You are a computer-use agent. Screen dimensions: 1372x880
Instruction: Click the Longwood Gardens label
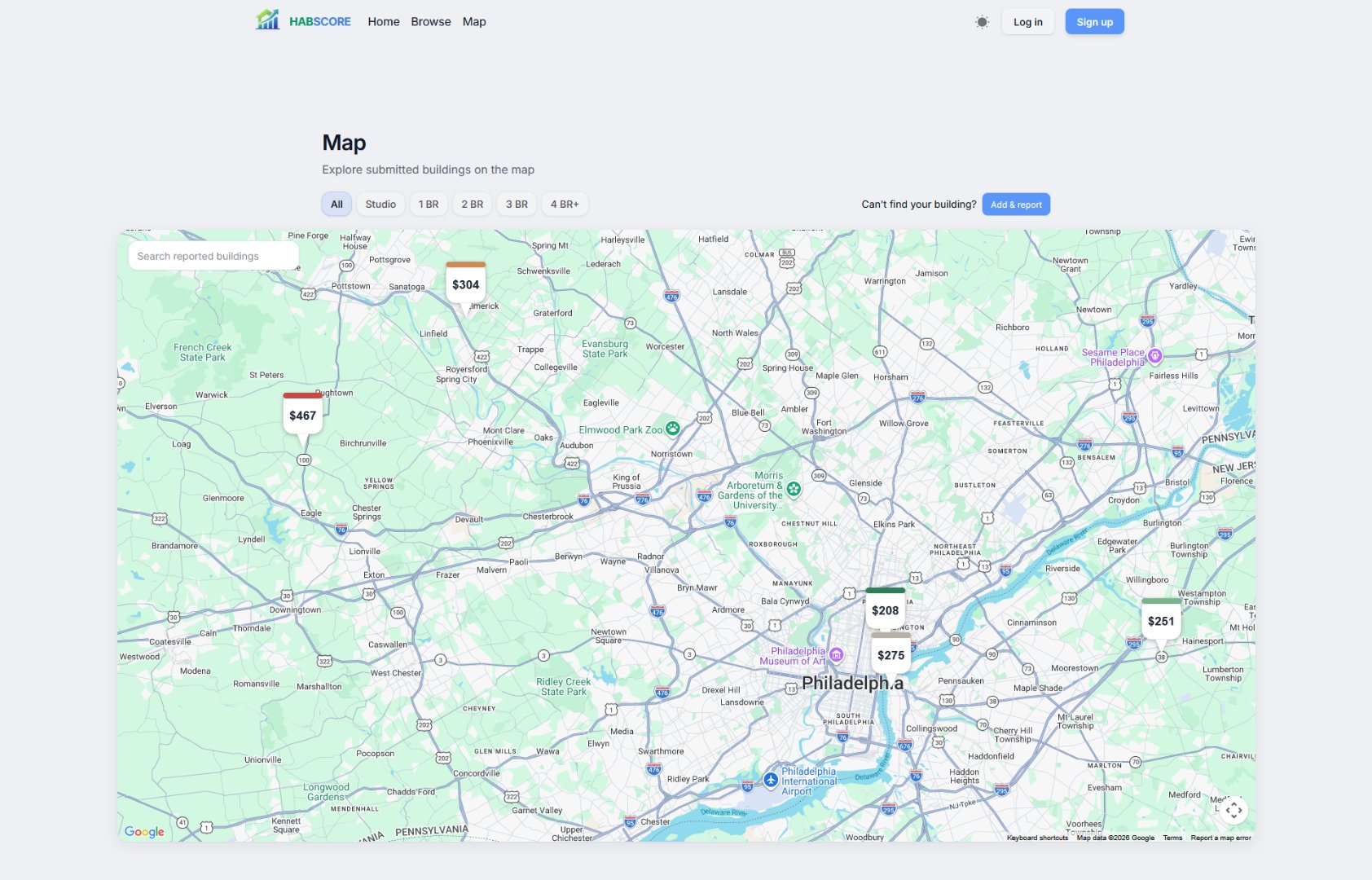pyautogui.click(x=326, y=792)
